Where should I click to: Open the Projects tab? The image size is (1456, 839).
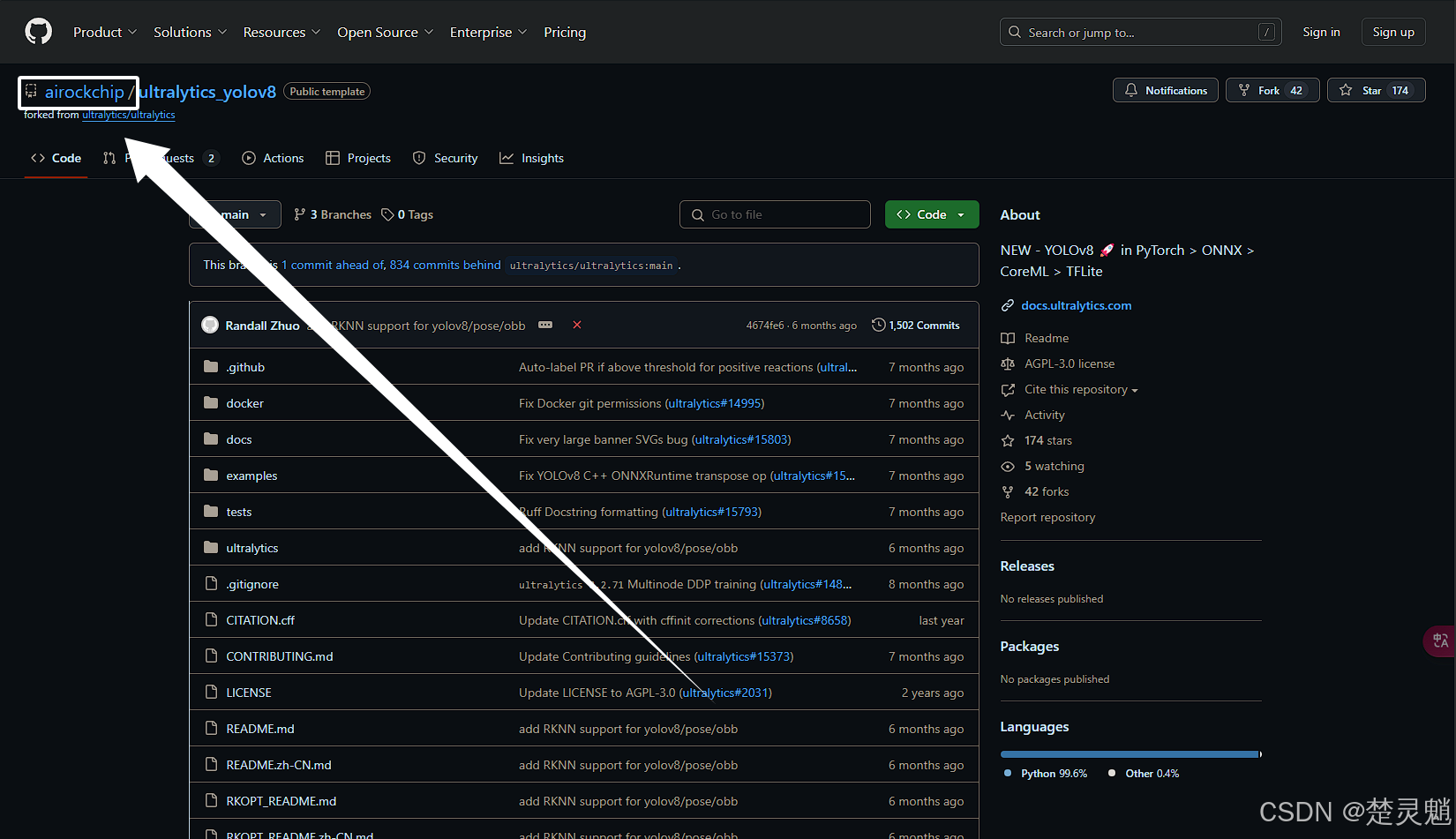(x=358, y=158)
